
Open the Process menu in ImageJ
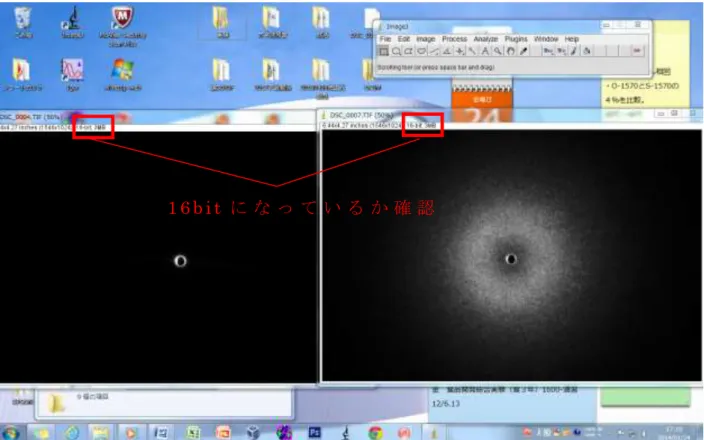pyautogui.click(x=454, y=39)
